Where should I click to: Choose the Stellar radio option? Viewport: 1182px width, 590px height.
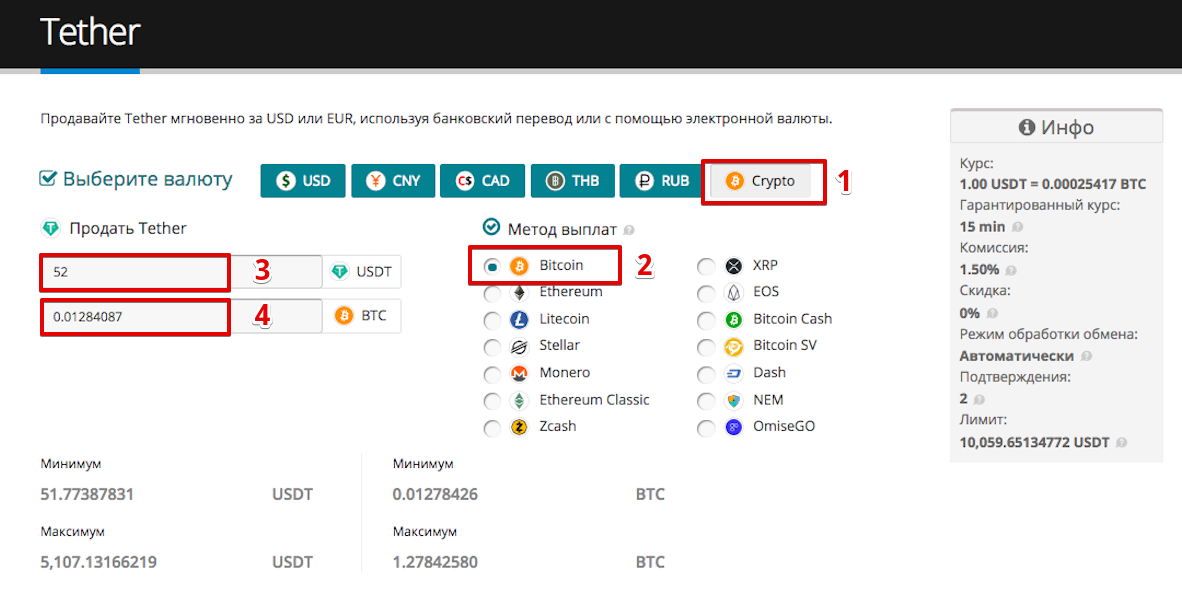click(x=492, y=347)
